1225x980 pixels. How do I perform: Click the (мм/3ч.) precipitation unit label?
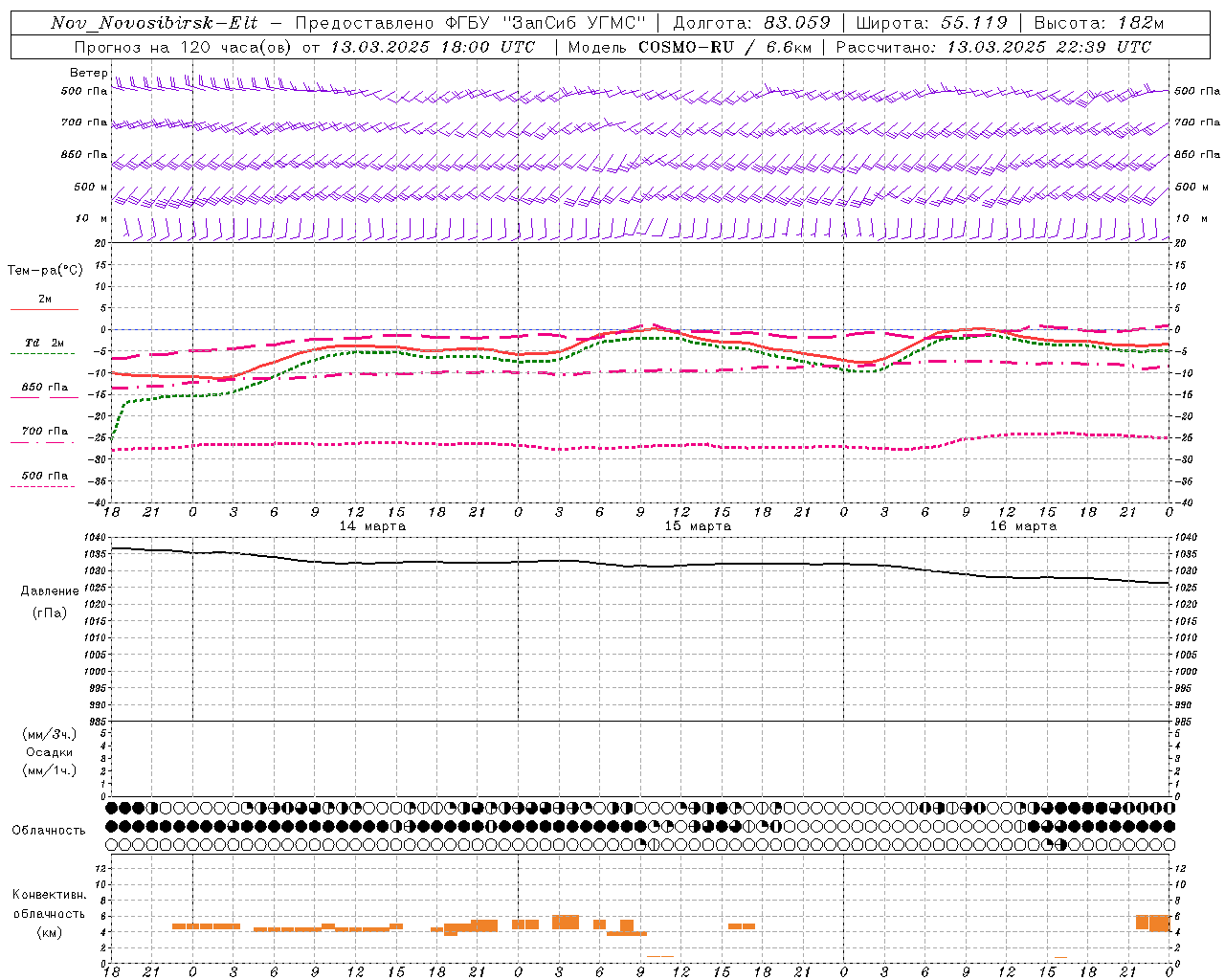pos(50,734)
